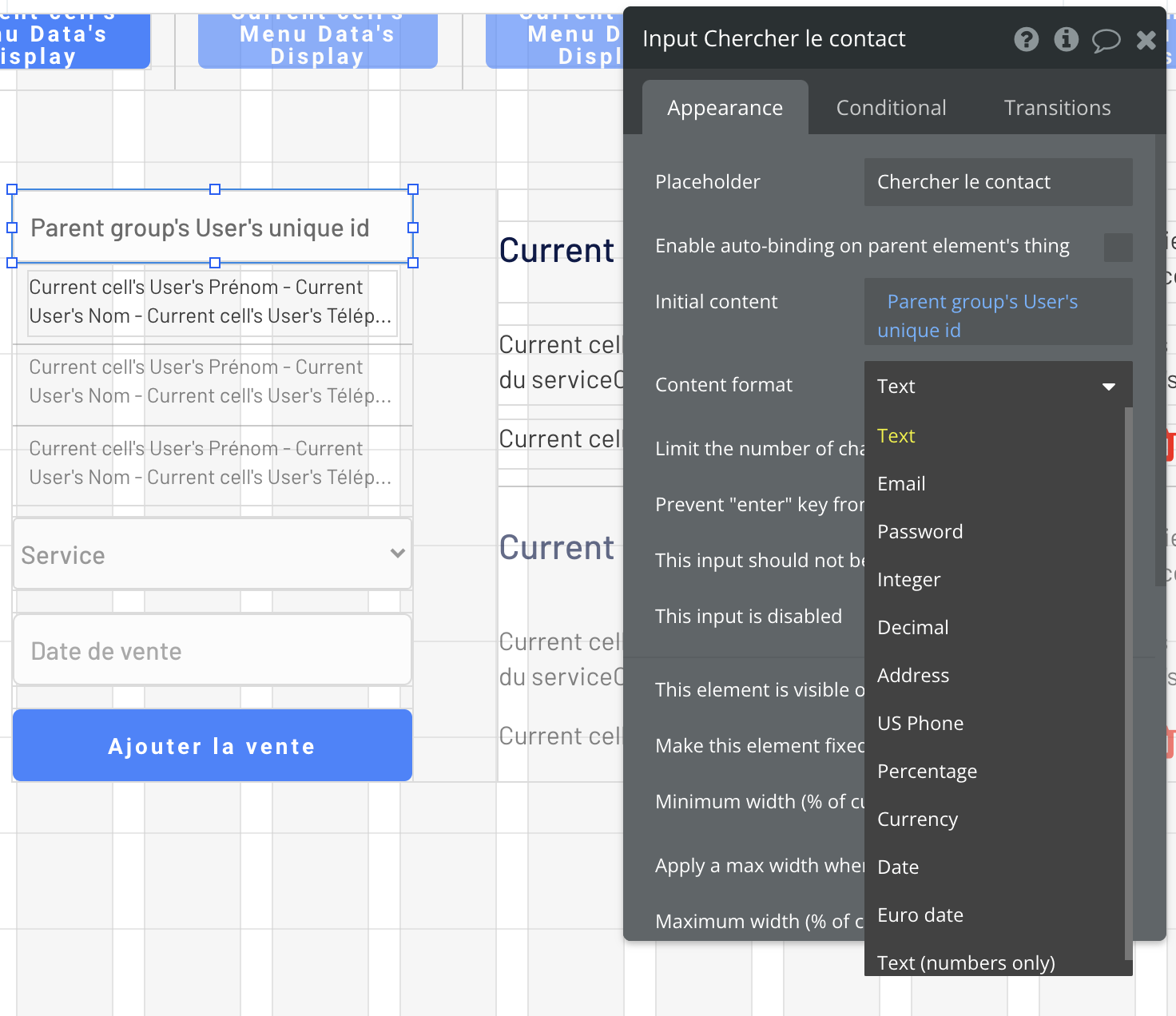Select Euro date format option
This screenshot has width=1176, height=1016.
pyautogui.click(x=920, y=915)
